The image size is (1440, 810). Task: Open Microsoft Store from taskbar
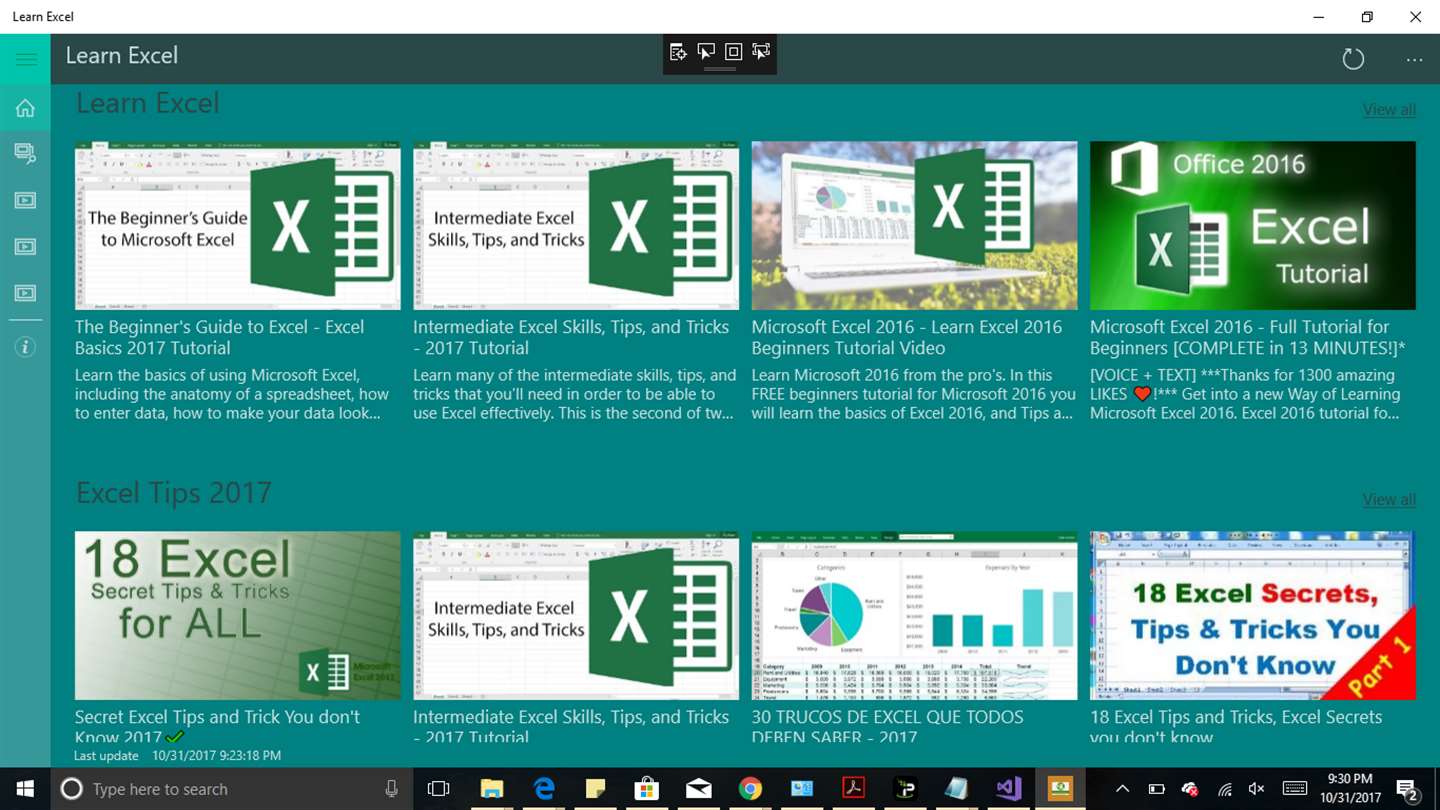[647, 789]
